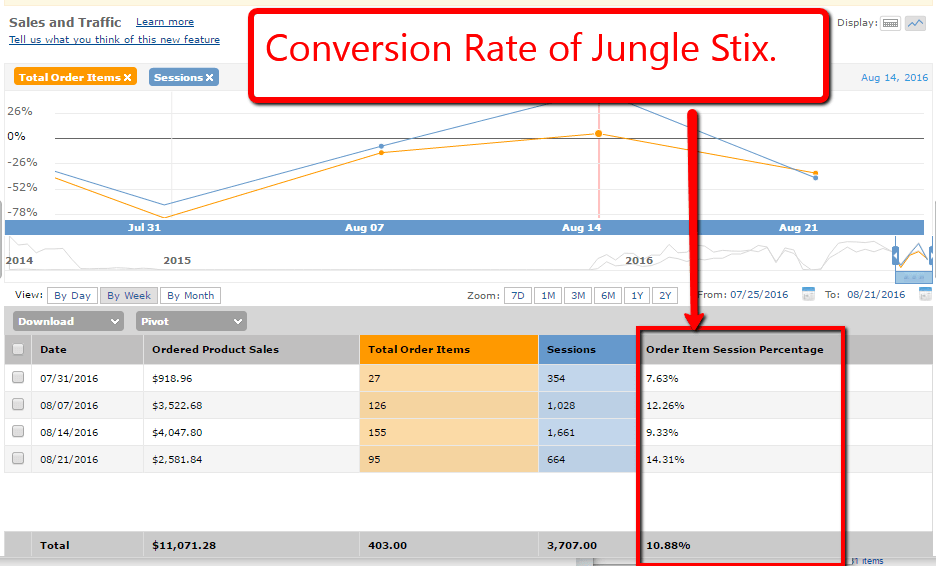Tick the select-all checkbox in header
936x566 pixels.
(18, 349)
